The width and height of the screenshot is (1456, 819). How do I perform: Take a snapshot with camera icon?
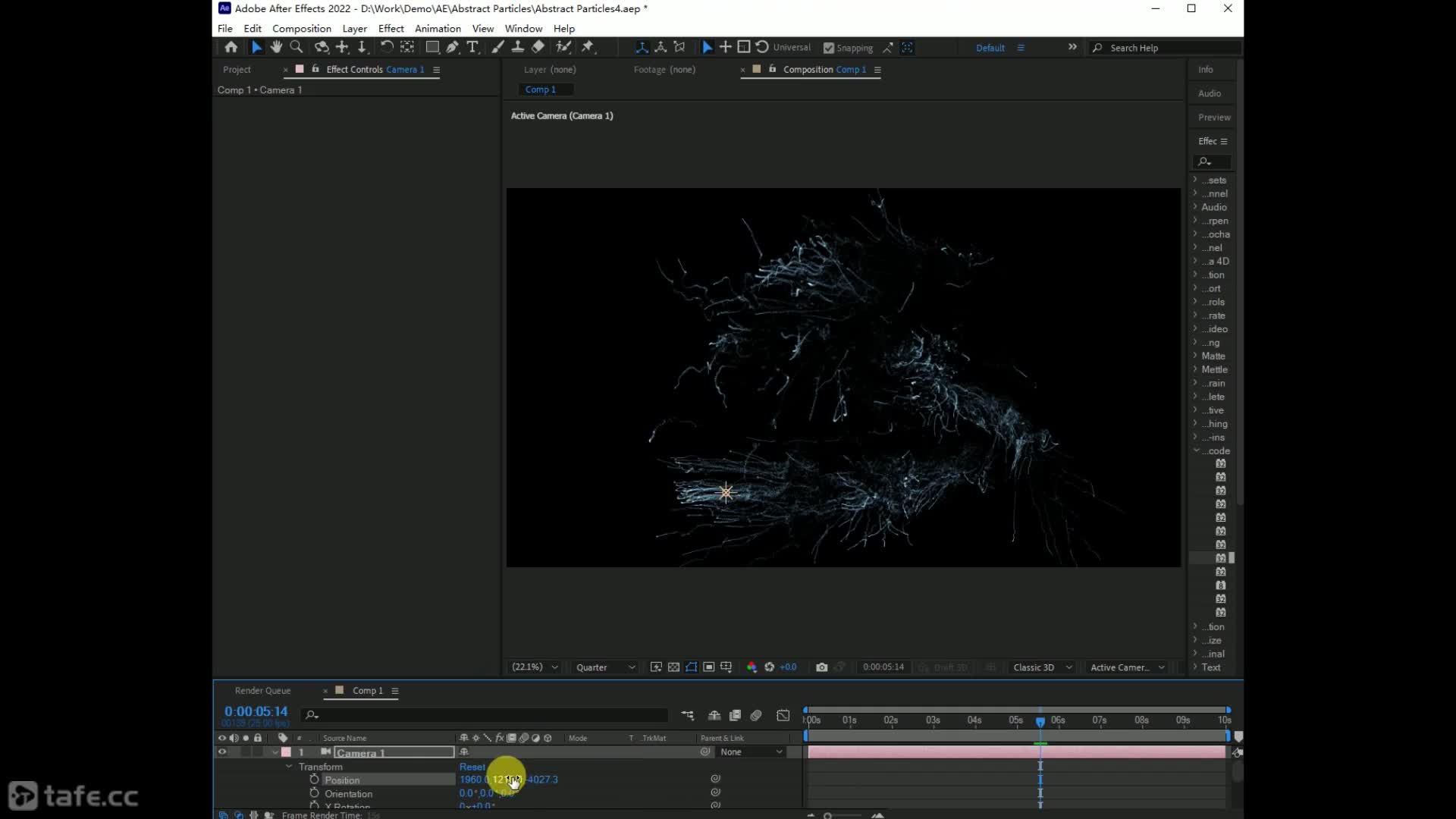821,667
